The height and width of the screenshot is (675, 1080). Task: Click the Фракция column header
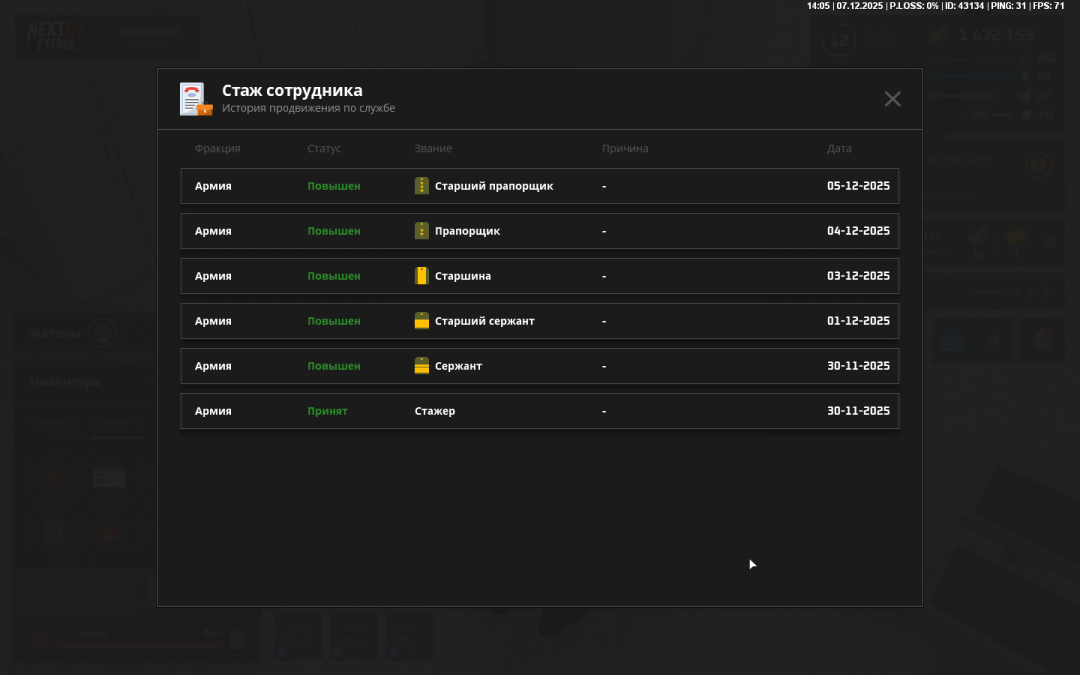click(x=217, y=149)
